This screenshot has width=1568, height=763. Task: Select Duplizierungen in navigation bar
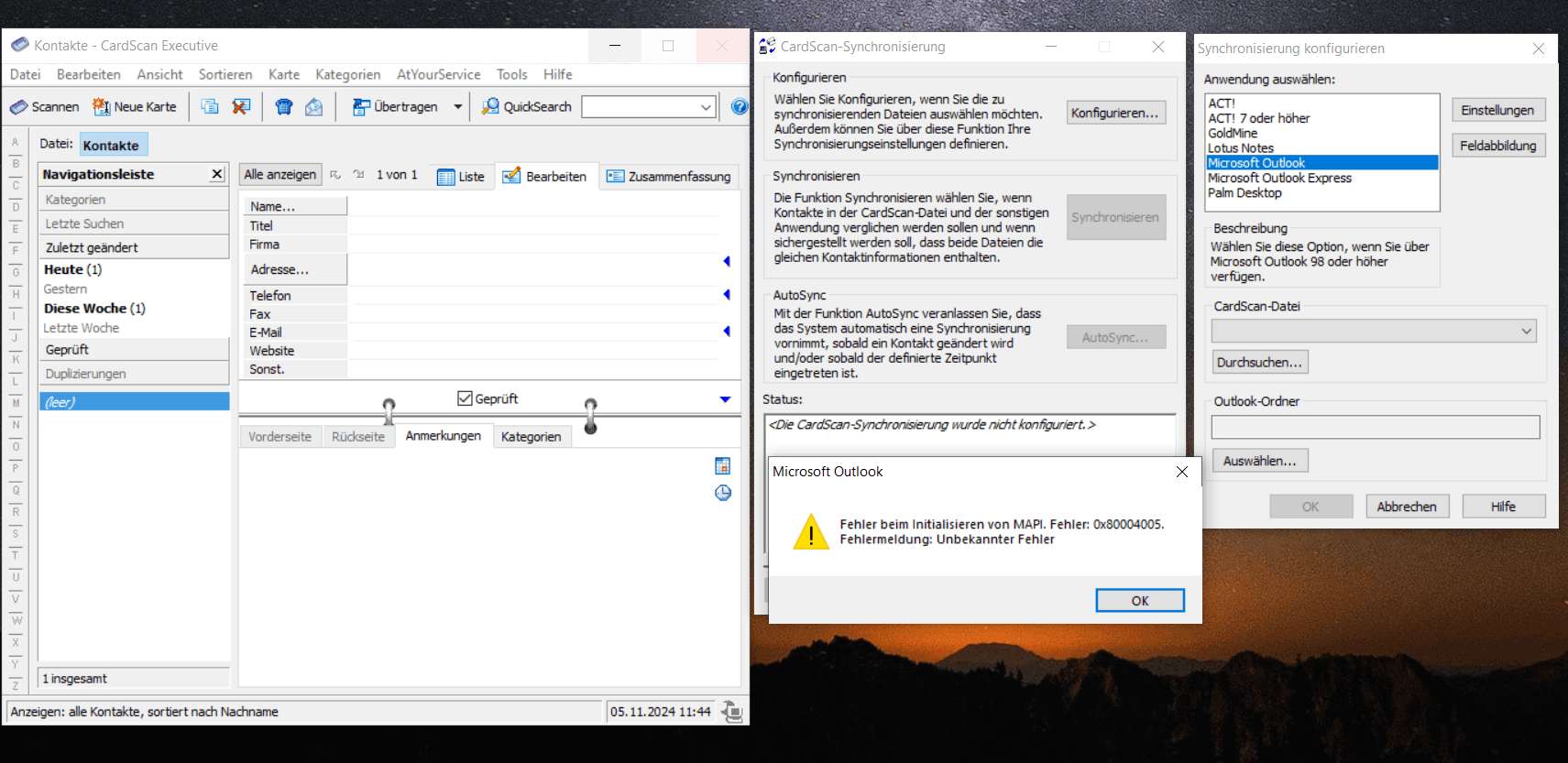(134, 374)
